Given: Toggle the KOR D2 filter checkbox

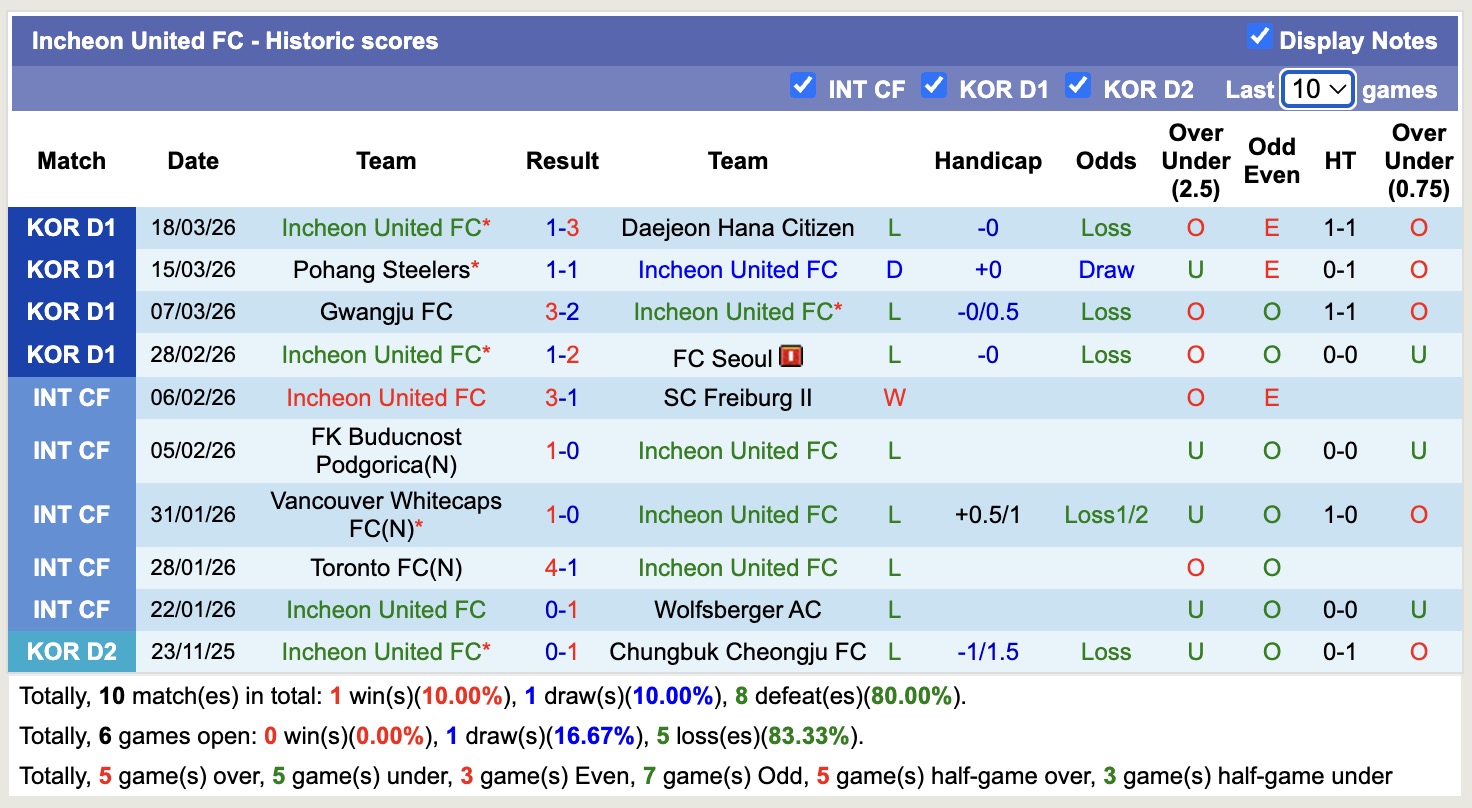Looking at the screenshot, I should 1077,86.
